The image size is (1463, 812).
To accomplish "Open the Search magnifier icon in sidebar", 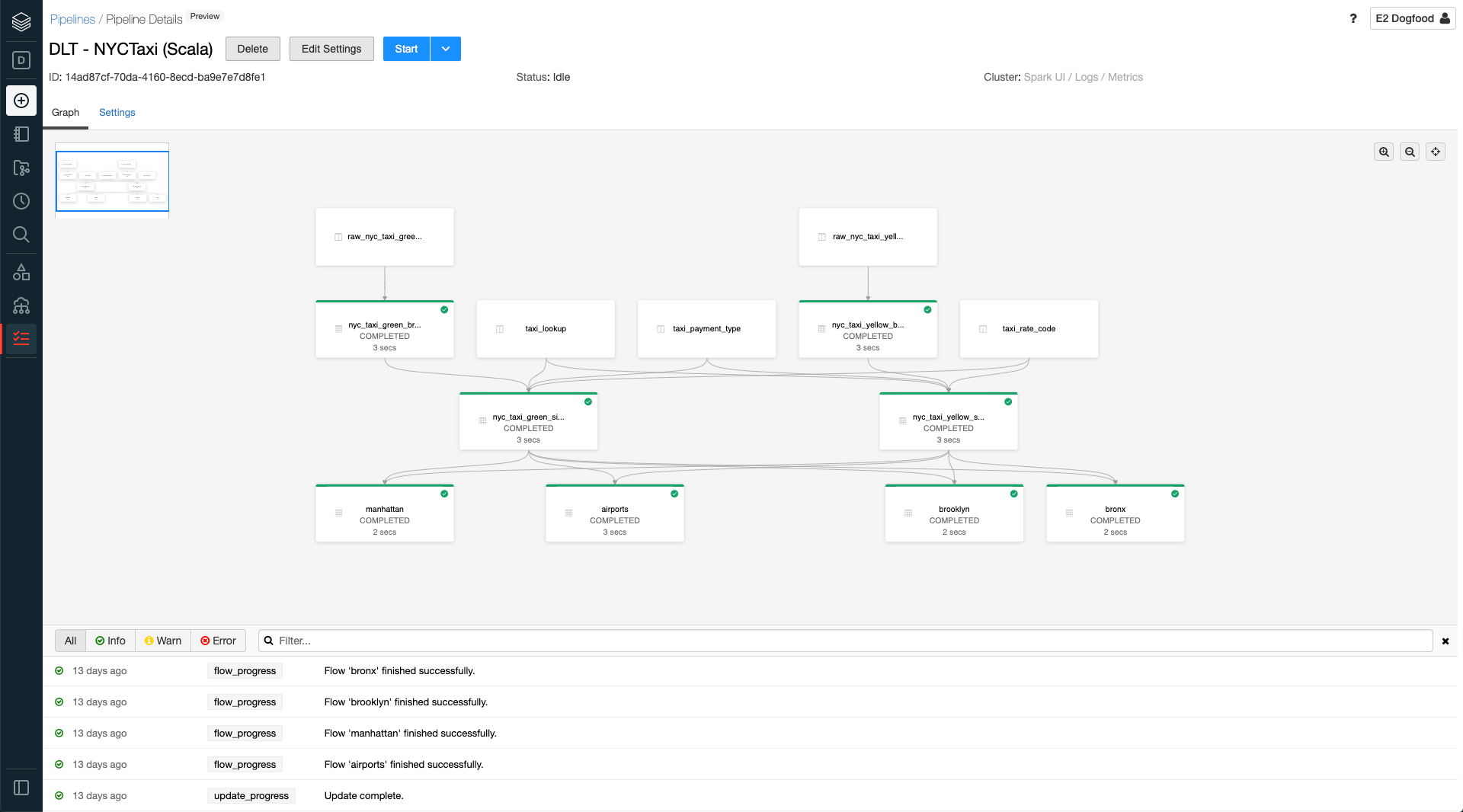I will (x=21, y=235).
